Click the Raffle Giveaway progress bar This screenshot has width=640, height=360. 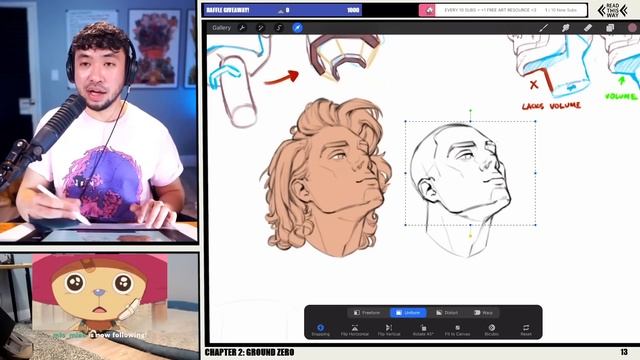(282, 10)
